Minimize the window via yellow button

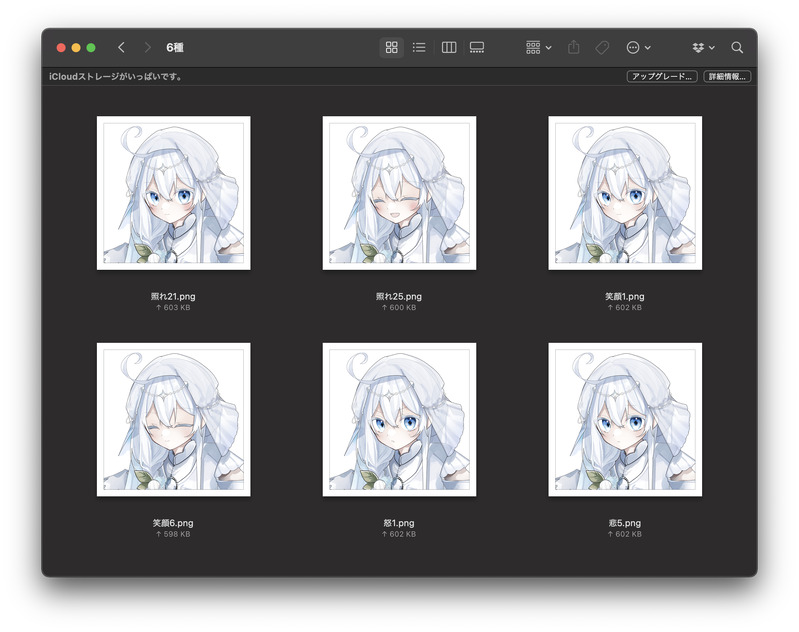(76, 47)
